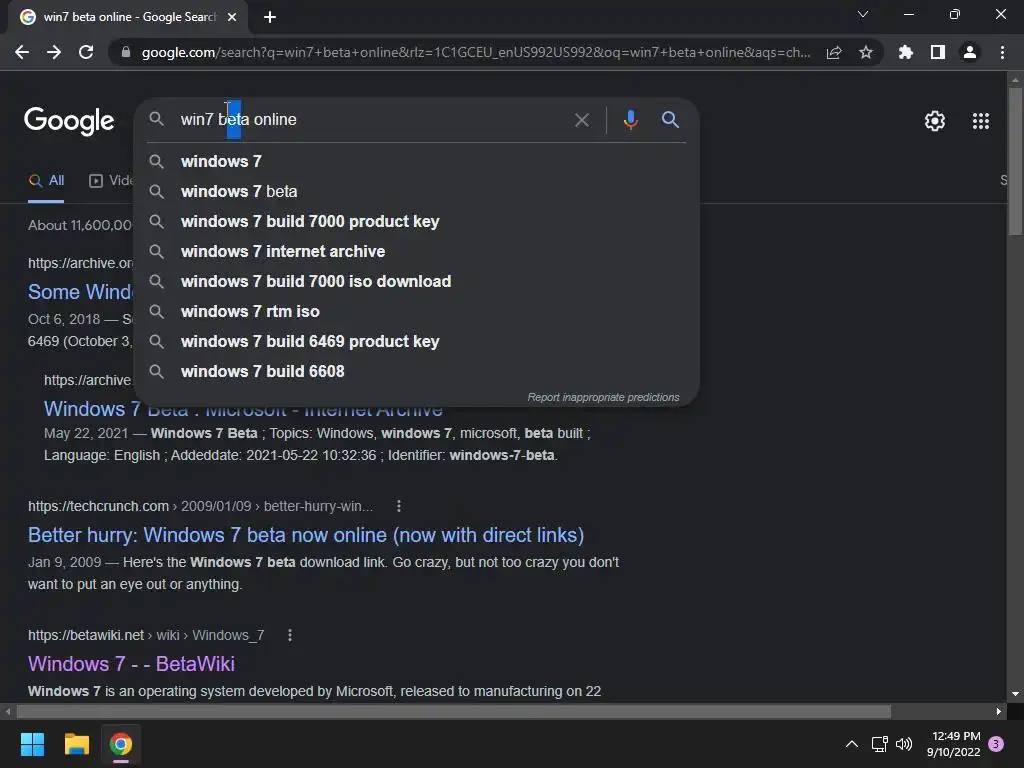Start voice search with microphone
Viewport: 1024px width, 768px height.
(x=630, y=120)
